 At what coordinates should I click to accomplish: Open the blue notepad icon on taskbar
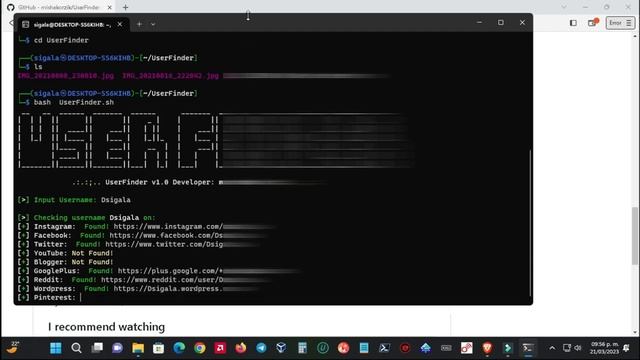click(x=364, y=348)
